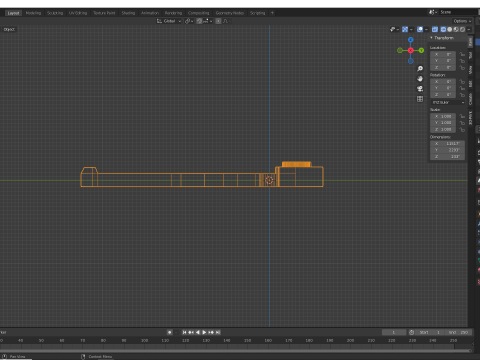Open Options dropdown in viewport header
The image size is (480, 360).
pos(462,21)
